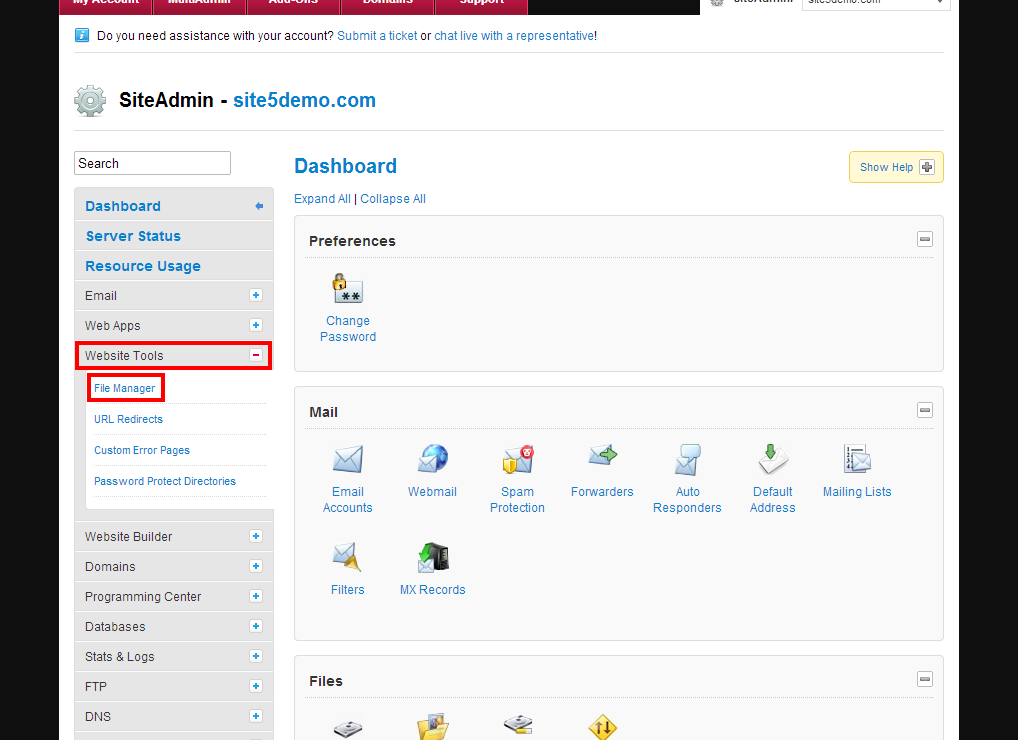
Task: Open the MX Records icon
Action: tap(433, 558)
